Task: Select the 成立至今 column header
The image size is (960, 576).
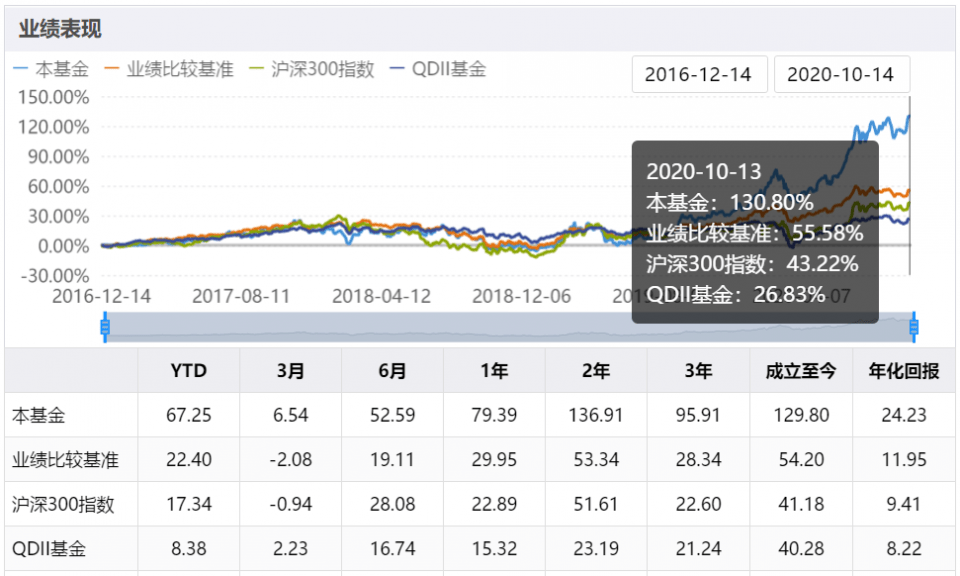Action: click(x=801, y=371)
